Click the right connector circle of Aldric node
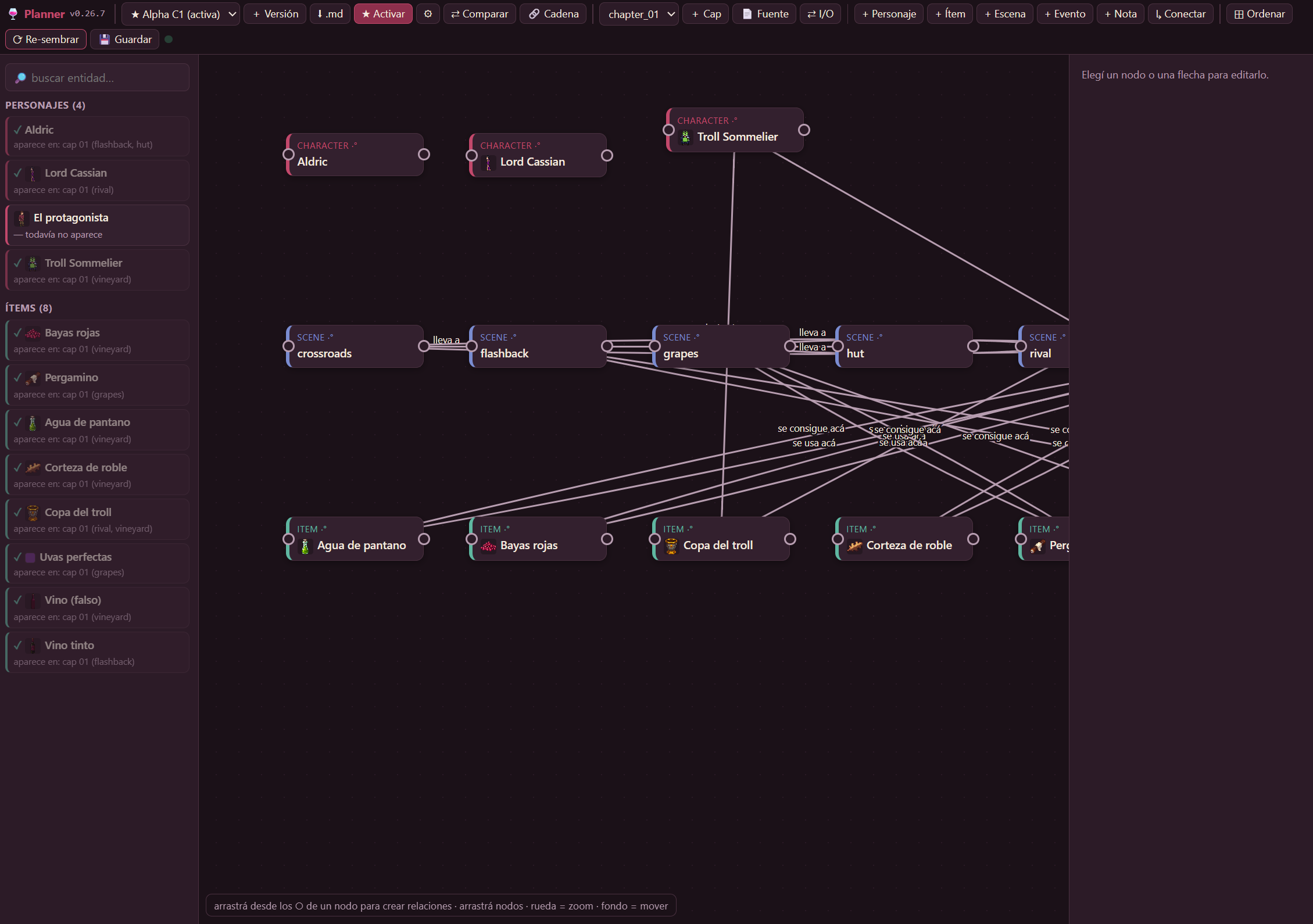The image size is (1313, 924). [424, 155]
